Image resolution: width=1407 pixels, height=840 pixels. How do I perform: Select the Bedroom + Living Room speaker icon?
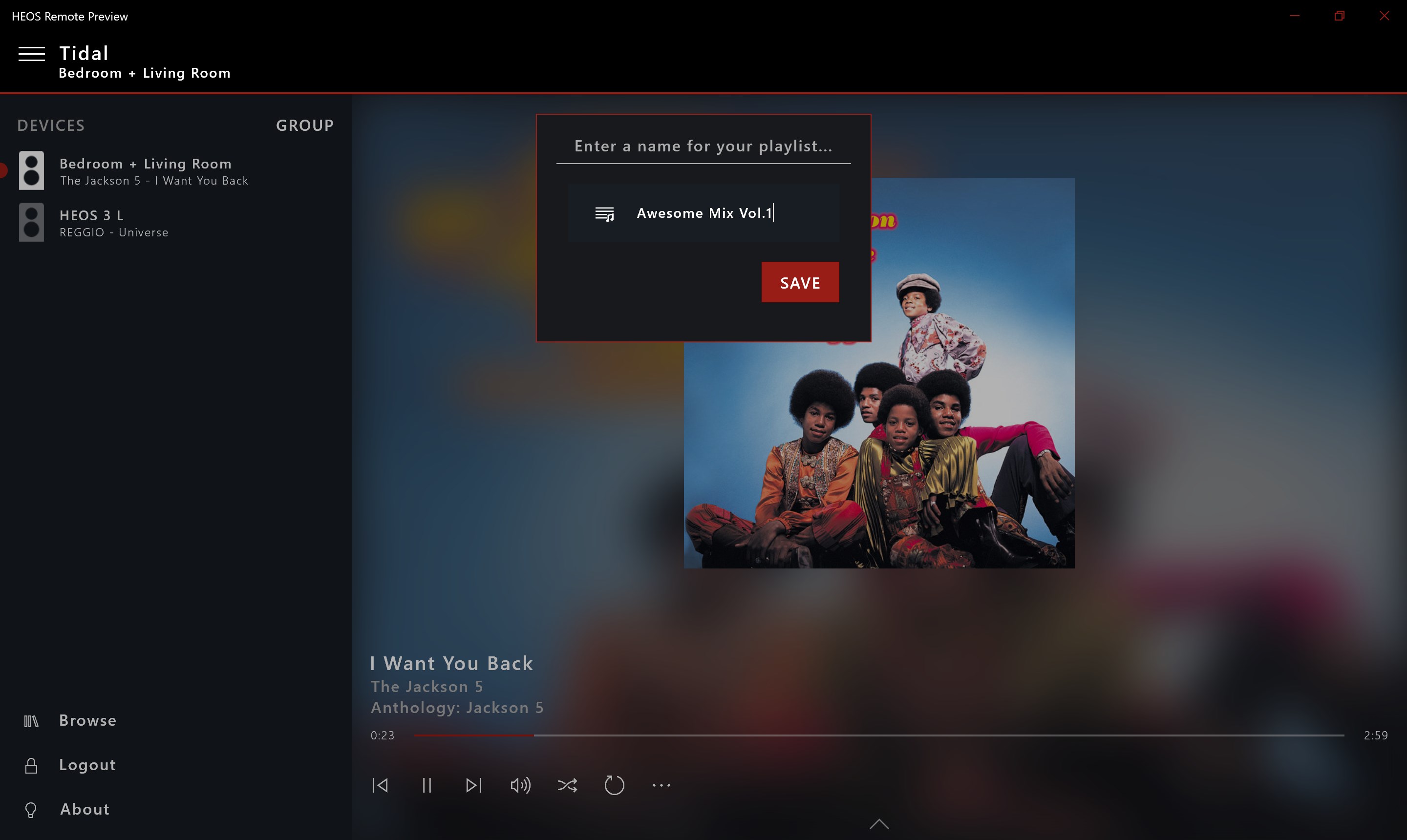(31, 170)
